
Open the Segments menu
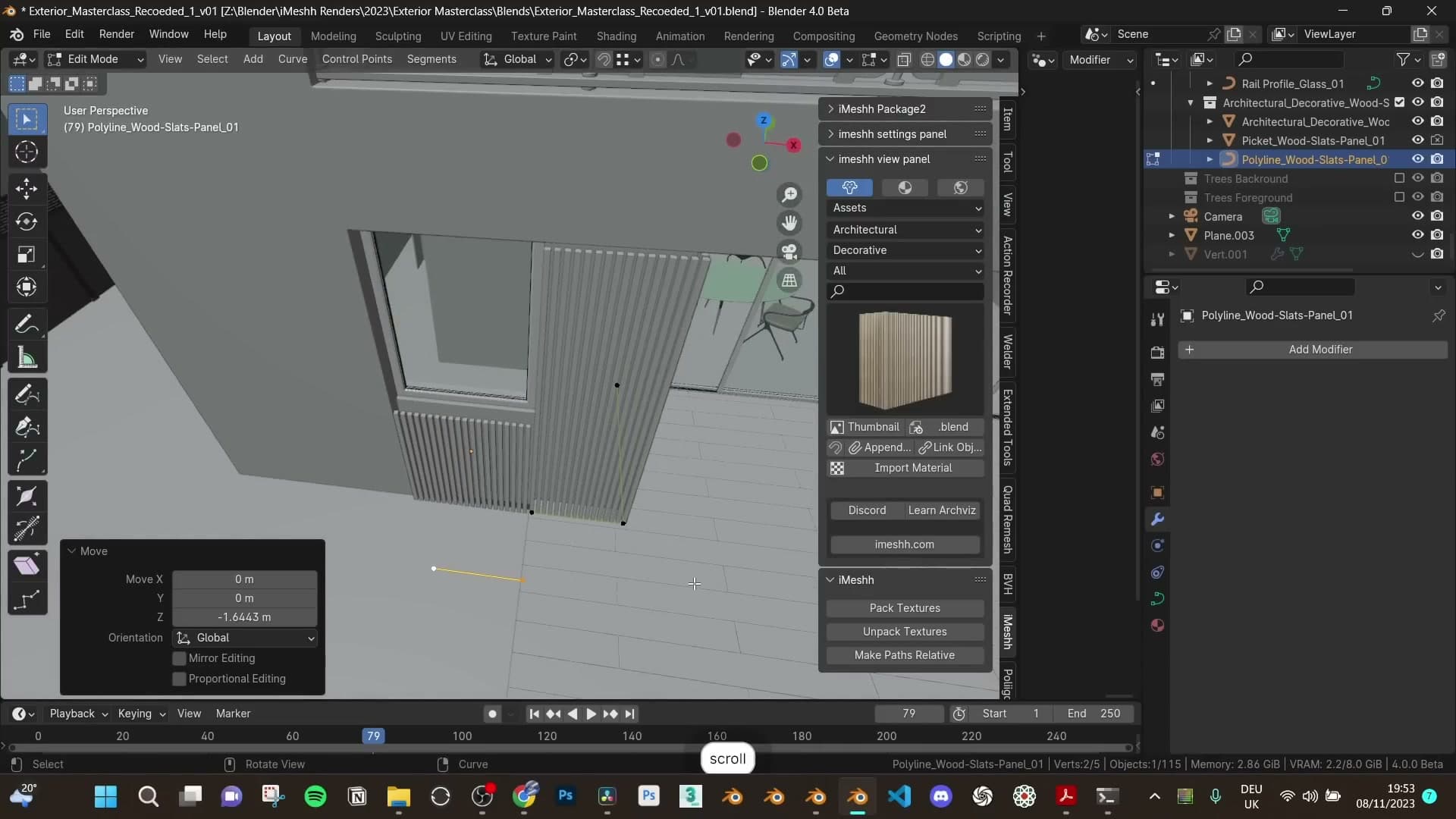click(431, 59)
